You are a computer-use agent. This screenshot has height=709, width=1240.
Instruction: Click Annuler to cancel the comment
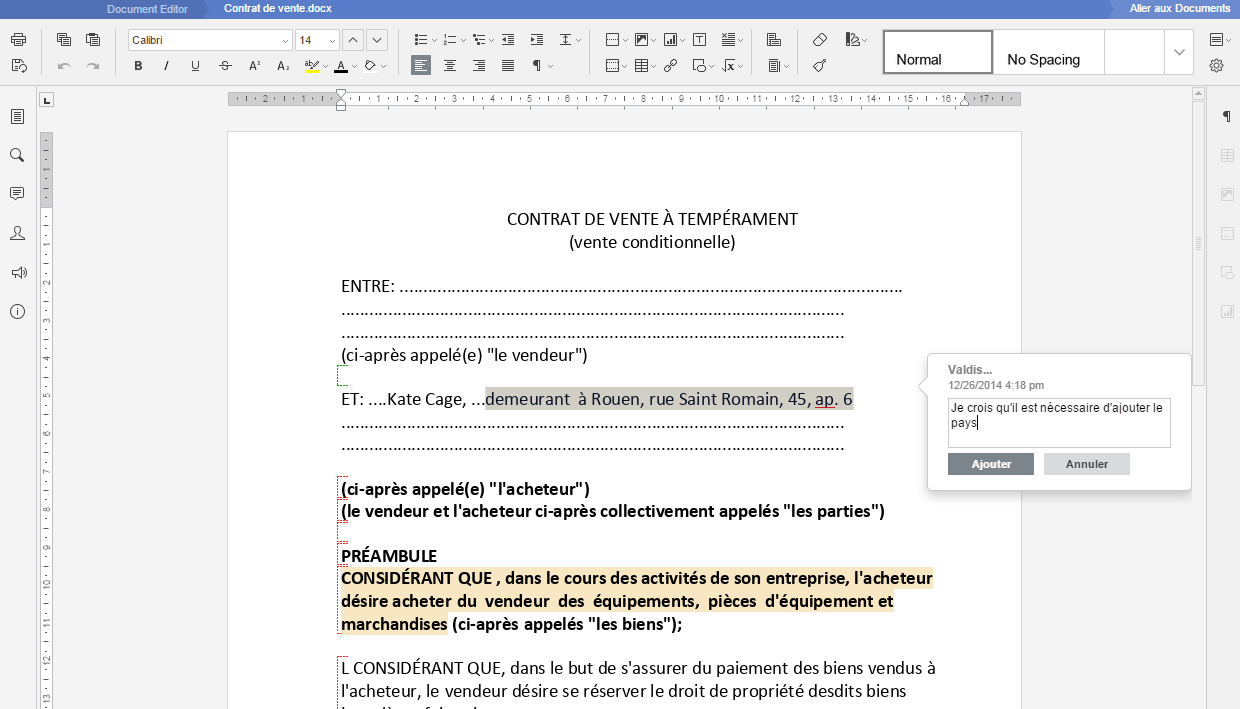point(1087,464)
